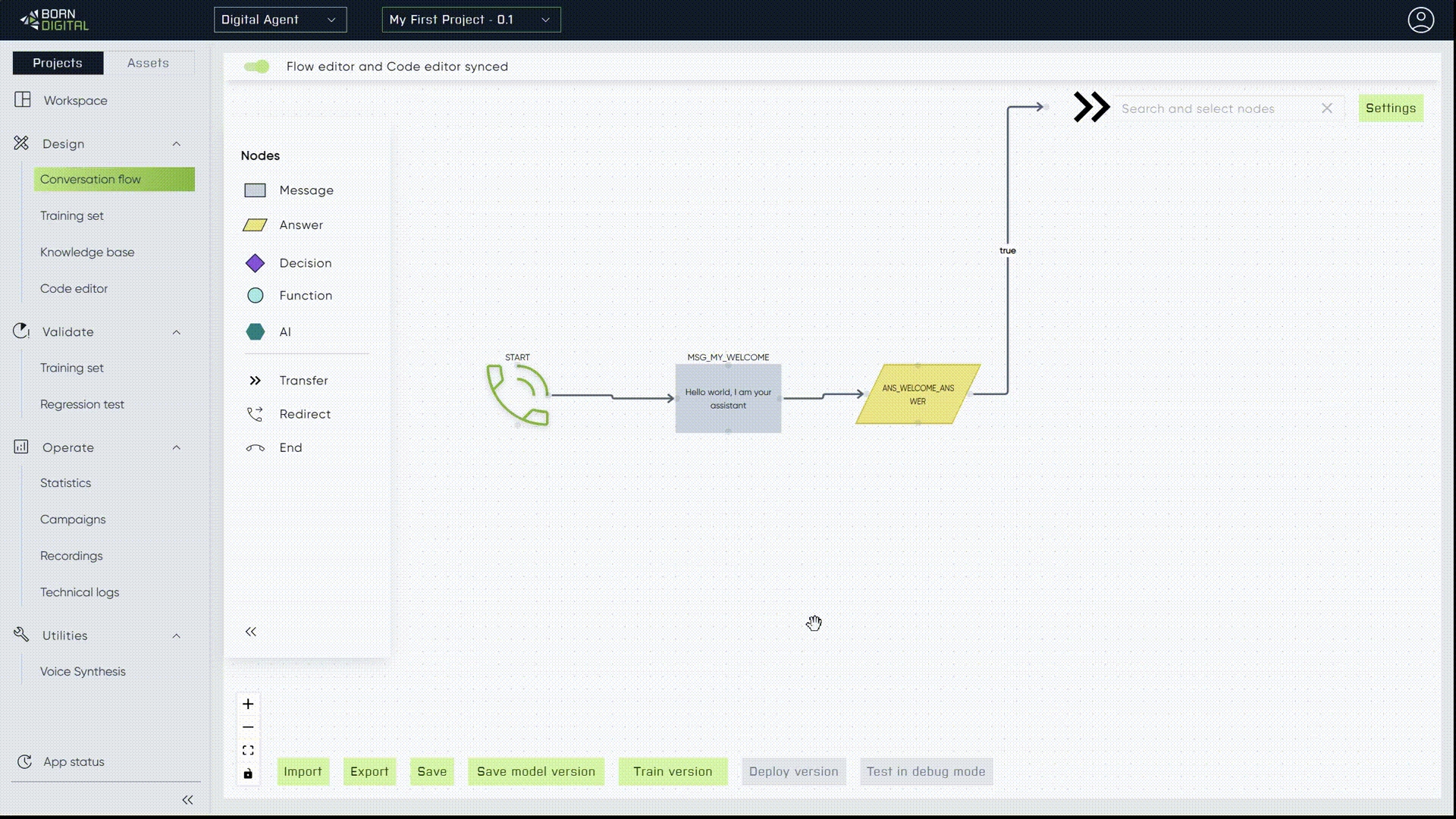1456x819 pixels.
Task: Open Knowledge base in sidebar
Action: [87, 253]
